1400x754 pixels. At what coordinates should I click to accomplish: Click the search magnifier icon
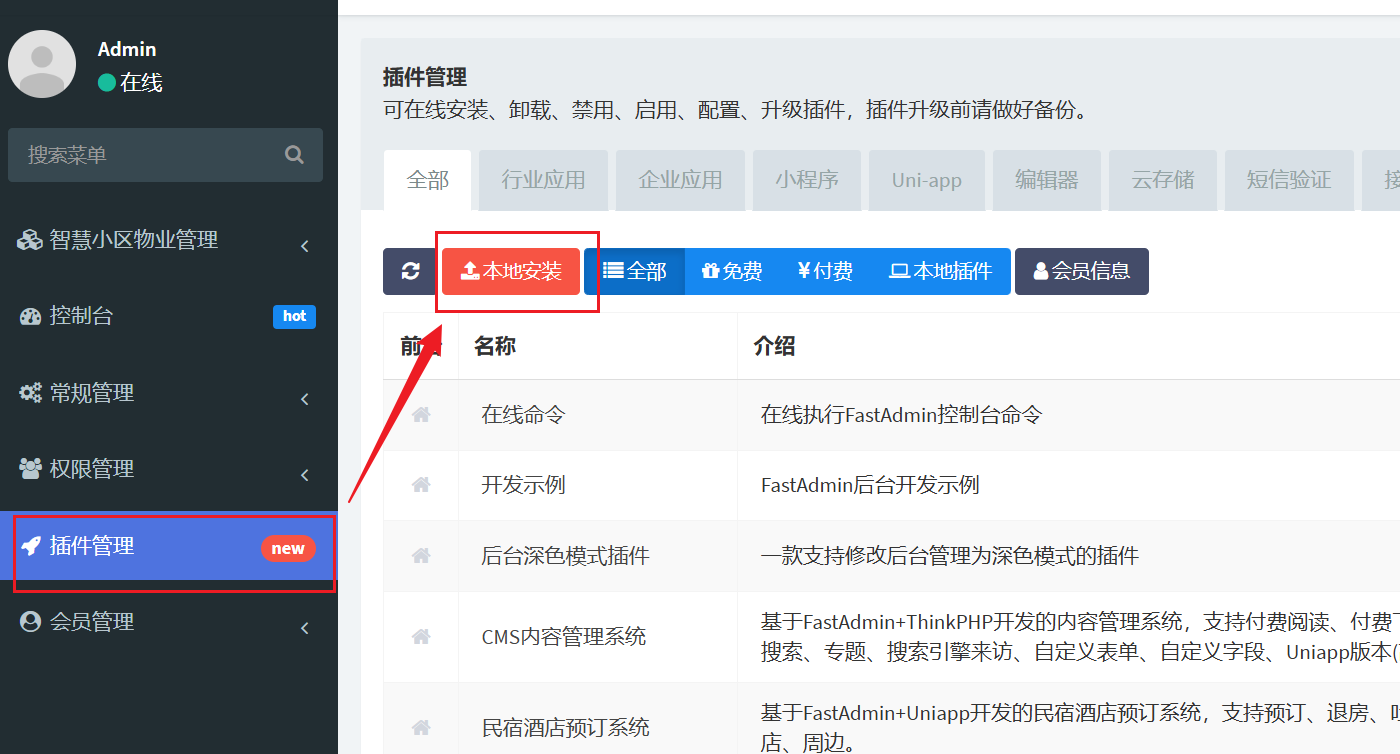[x=294, y=155]
